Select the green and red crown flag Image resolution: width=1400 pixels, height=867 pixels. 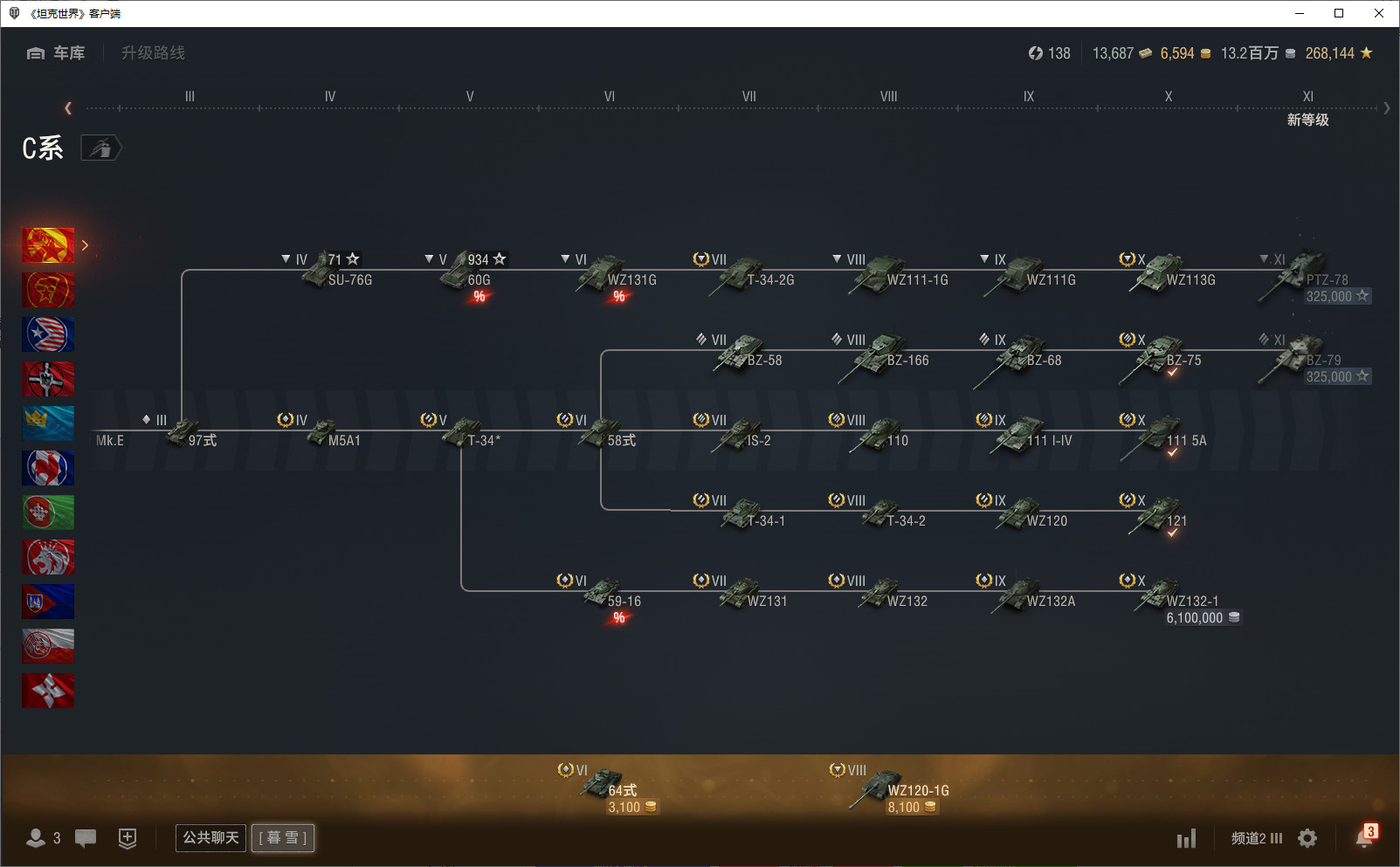pyautogui.click(x=48, y=513)
